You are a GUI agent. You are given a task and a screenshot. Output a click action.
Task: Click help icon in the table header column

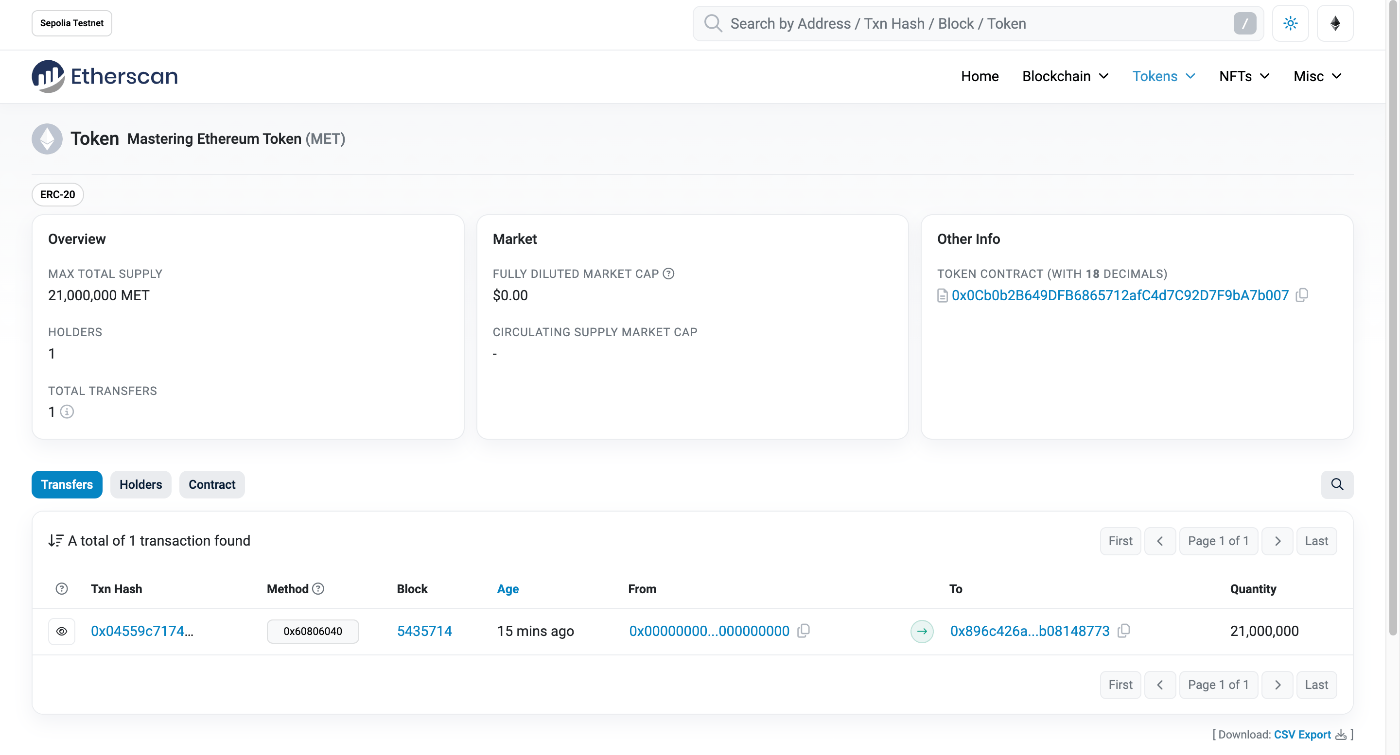[x=62, y=589]
